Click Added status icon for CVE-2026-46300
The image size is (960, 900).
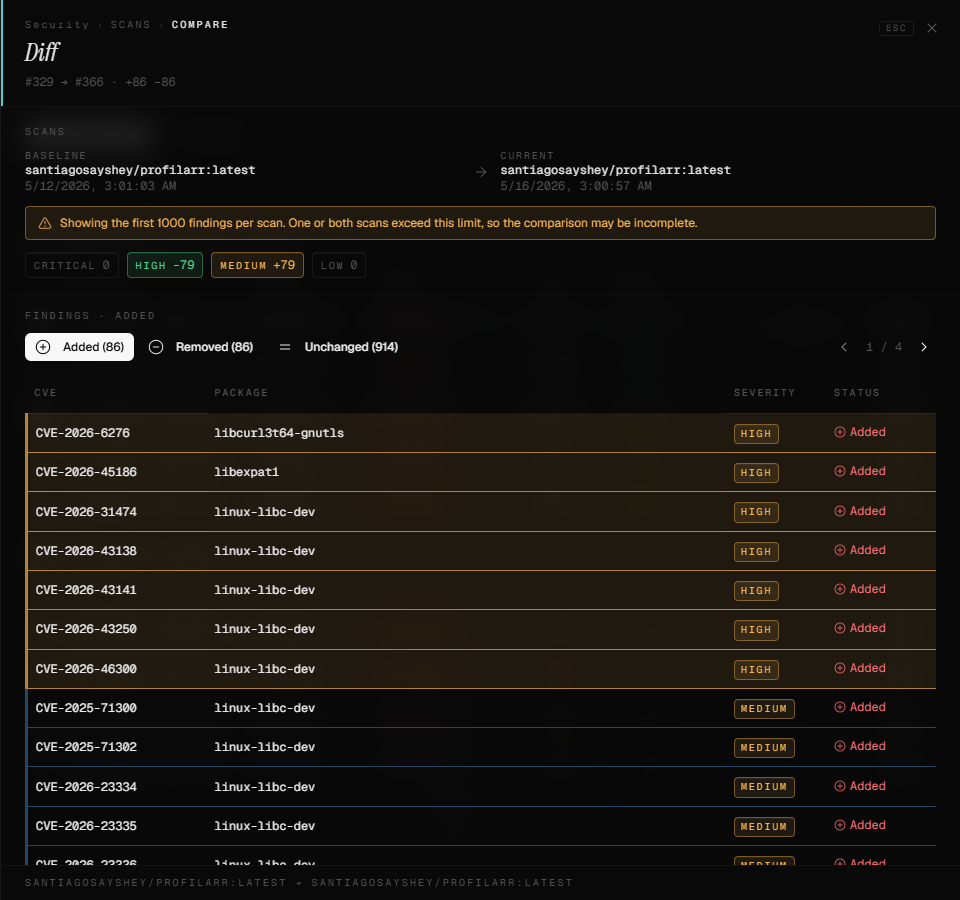click(x=840, y=668)
